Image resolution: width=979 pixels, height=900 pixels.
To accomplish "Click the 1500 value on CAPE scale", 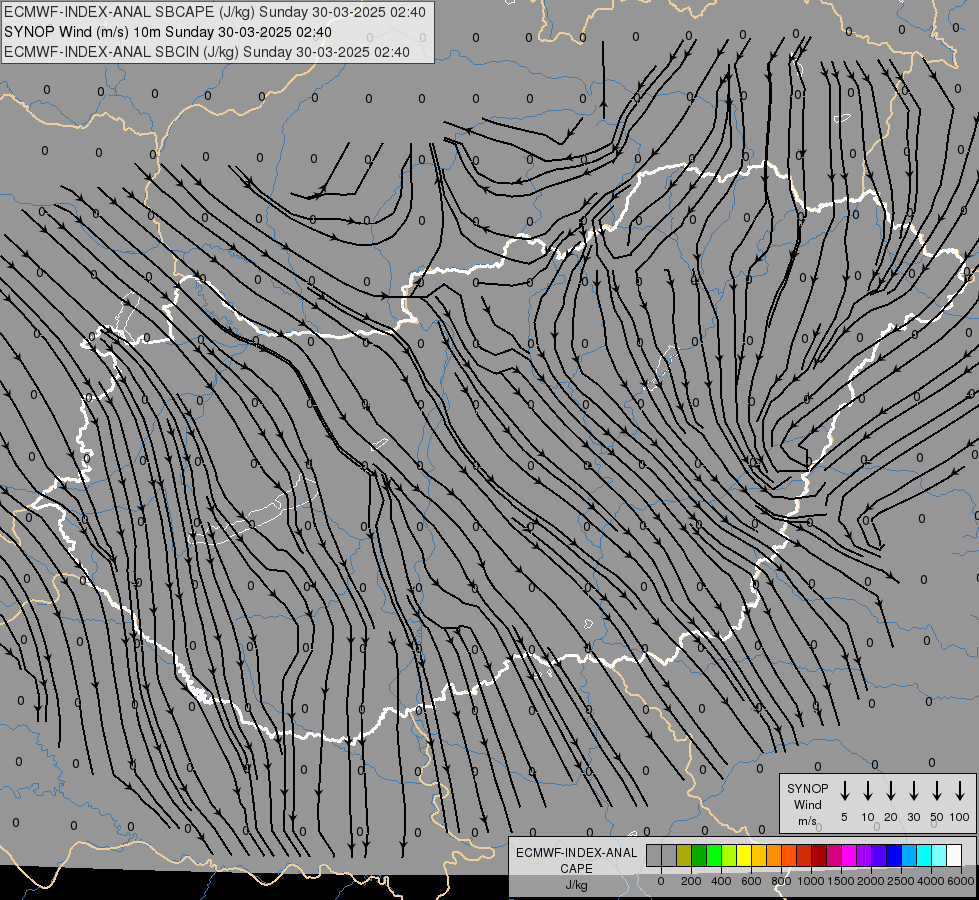I will click(x=841, y=881).
